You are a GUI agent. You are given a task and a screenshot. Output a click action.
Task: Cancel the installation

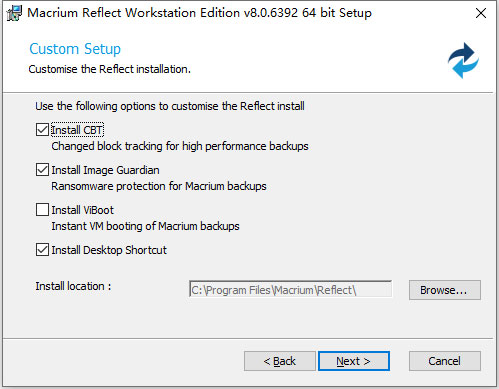click(x=445, y=361)
